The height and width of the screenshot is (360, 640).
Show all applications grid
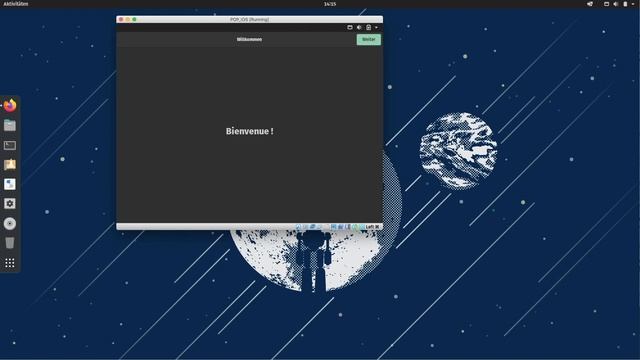(10, 263)
